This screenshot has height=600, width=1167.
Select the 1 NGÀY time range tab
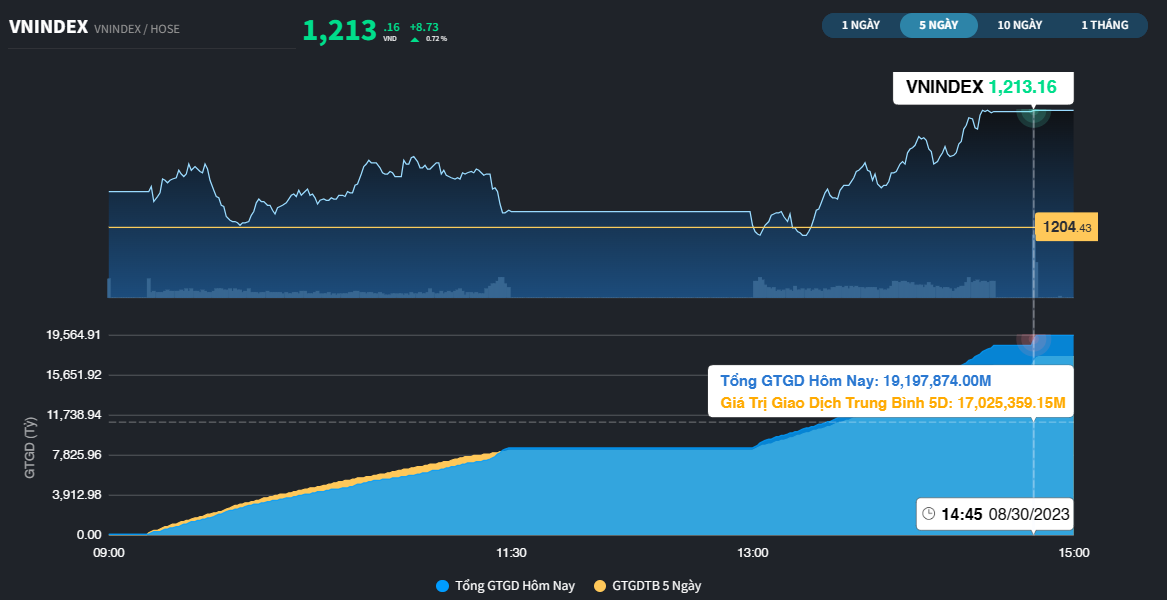coord(861,25)
